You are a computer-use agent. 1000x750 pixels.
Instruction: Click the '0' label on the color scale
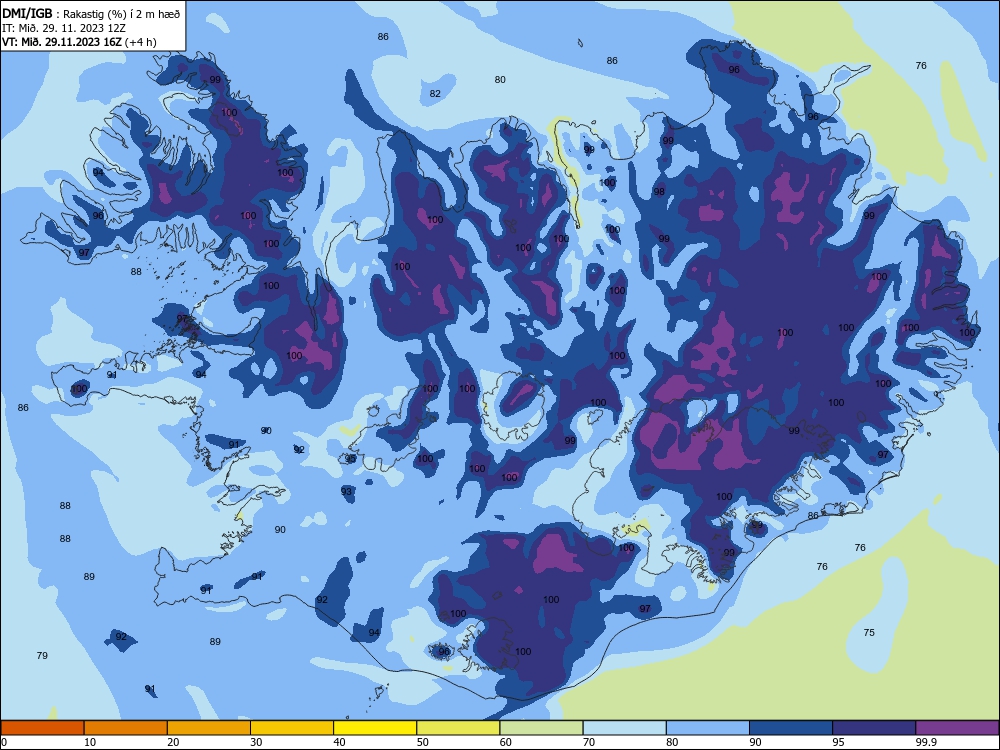[x=4, y=742]
